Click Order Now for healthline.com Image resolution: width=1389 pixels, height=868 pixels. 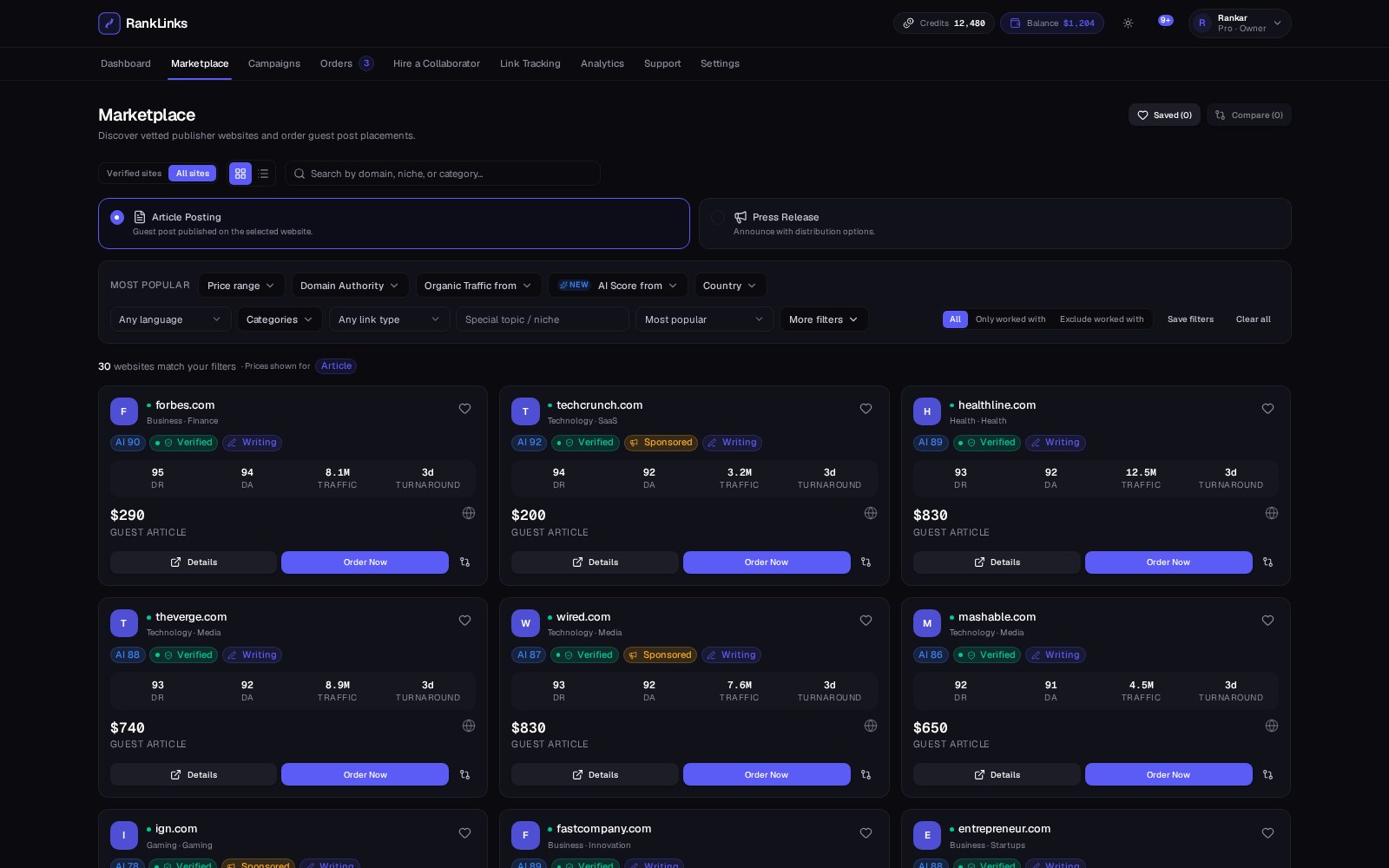(1168, 562)
